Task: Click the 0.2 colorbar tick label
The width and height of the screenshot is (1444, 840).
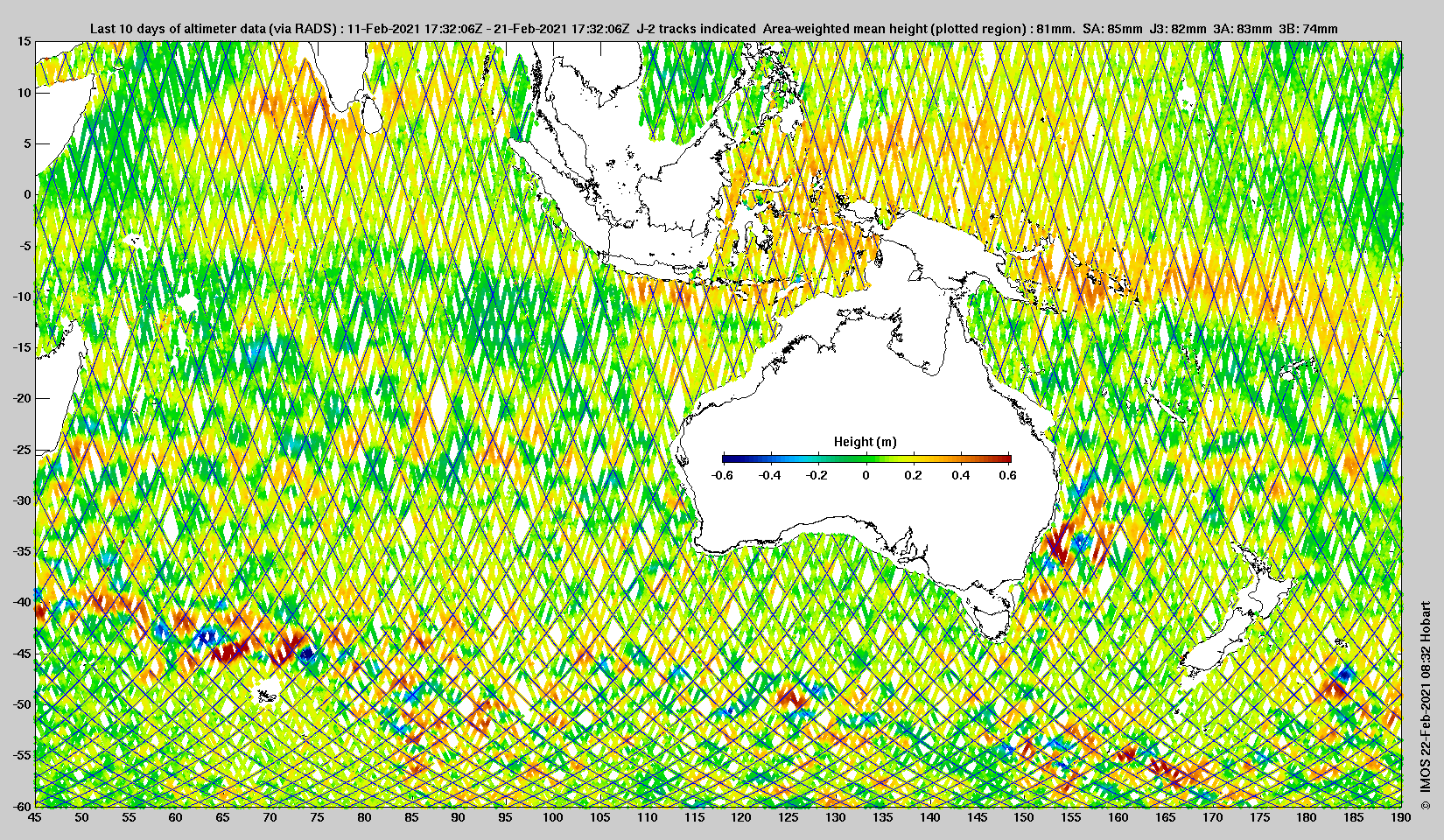Action: (913, 475)
